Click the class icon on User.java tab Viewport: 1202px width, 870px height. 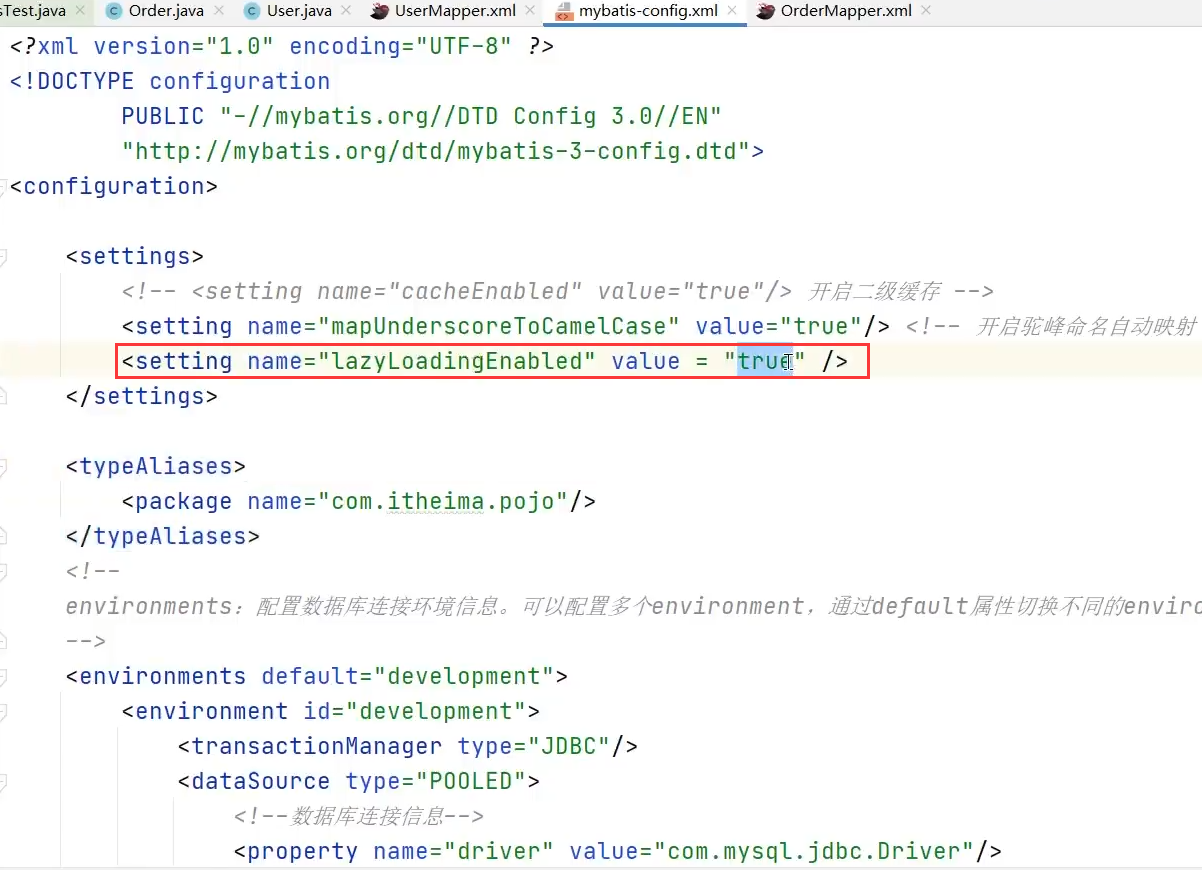click(x=251, y=12)
